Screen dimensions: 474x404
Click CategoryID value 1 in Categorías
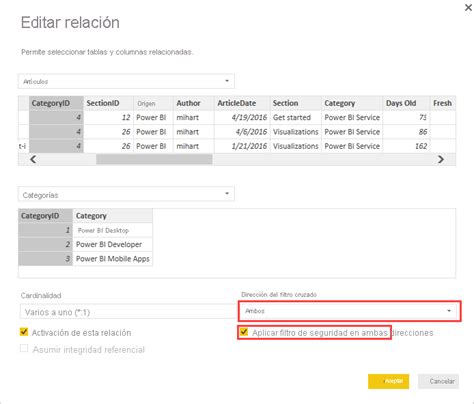pos(45,230)
